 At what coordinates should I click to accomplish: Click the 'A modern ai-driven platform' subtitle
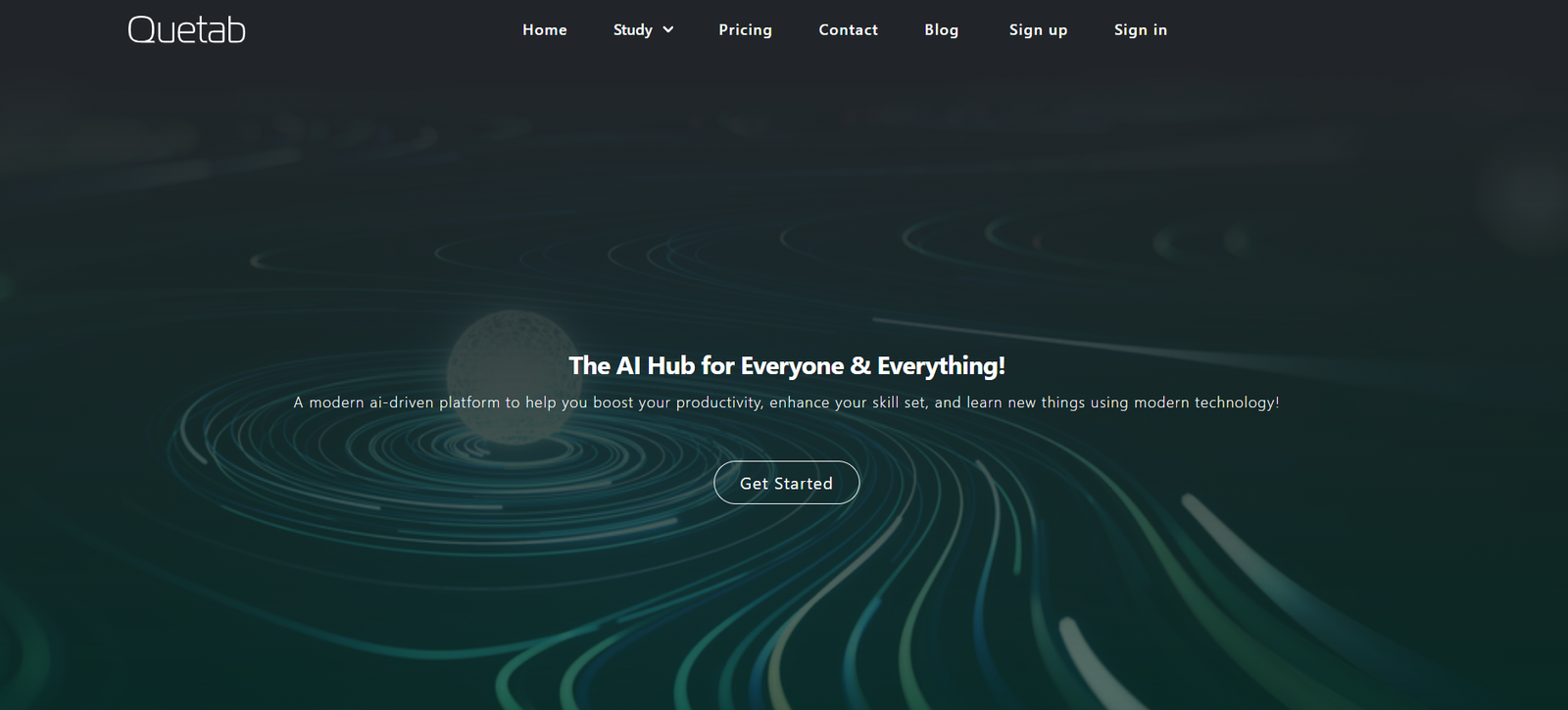[x=786, y=402]
